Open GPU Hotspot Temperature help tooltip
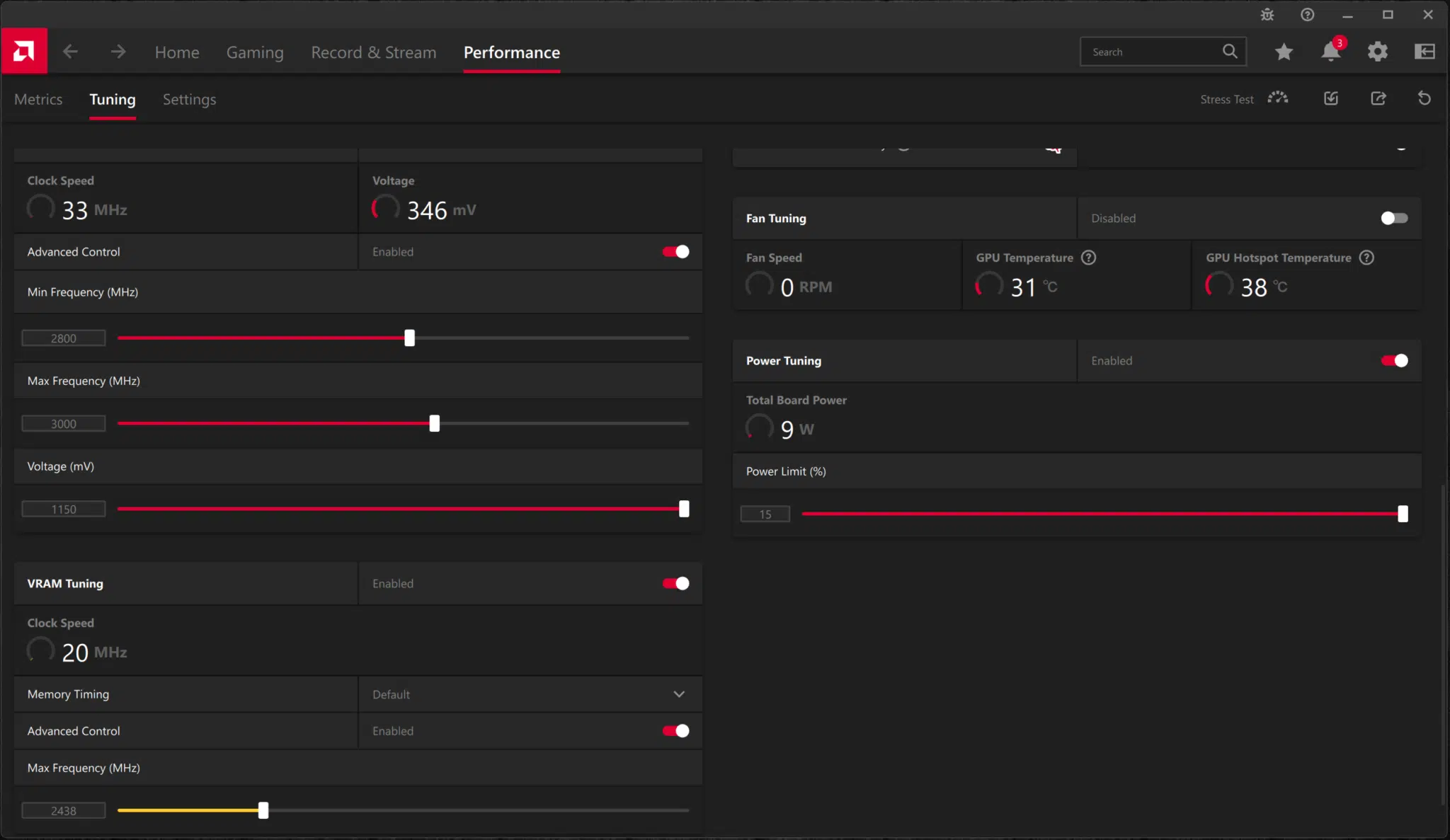This screenshot has height=840, width=1450. pyautogui.click(x=1367, y=258)
